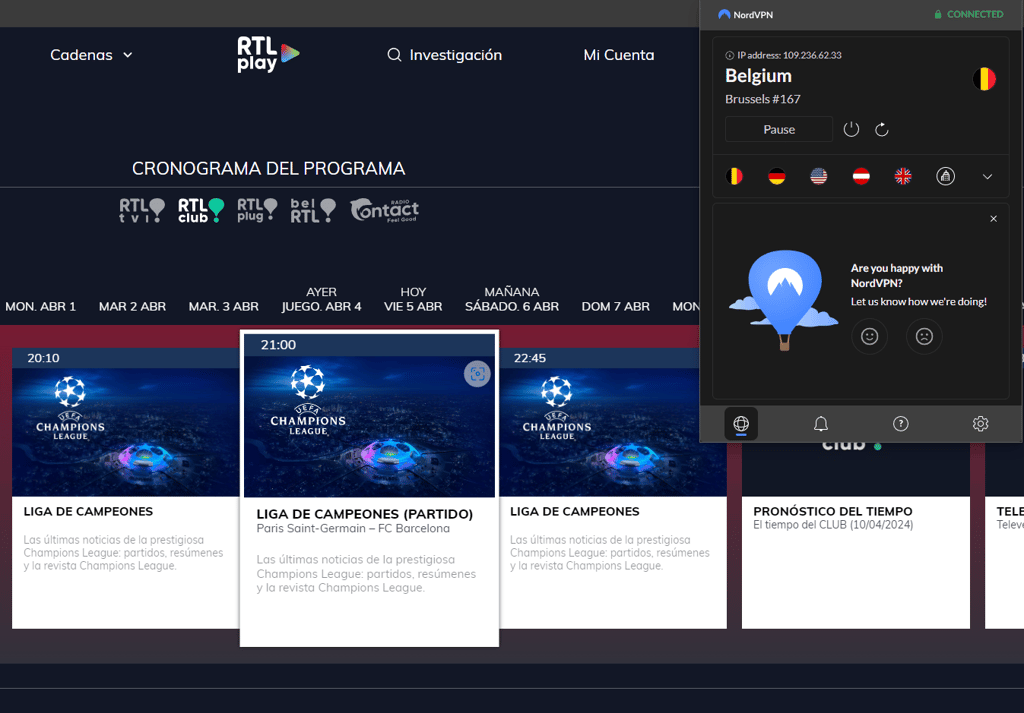
Task: Click the NordVPN title logo
Action: pos(745,14)
